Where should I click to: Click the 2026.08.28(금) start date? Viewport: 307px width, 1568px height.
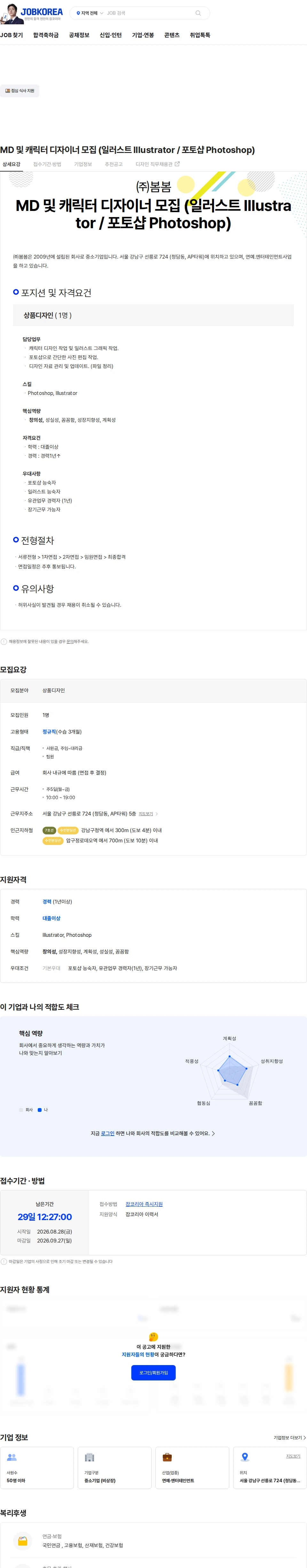coord(54,1231)
